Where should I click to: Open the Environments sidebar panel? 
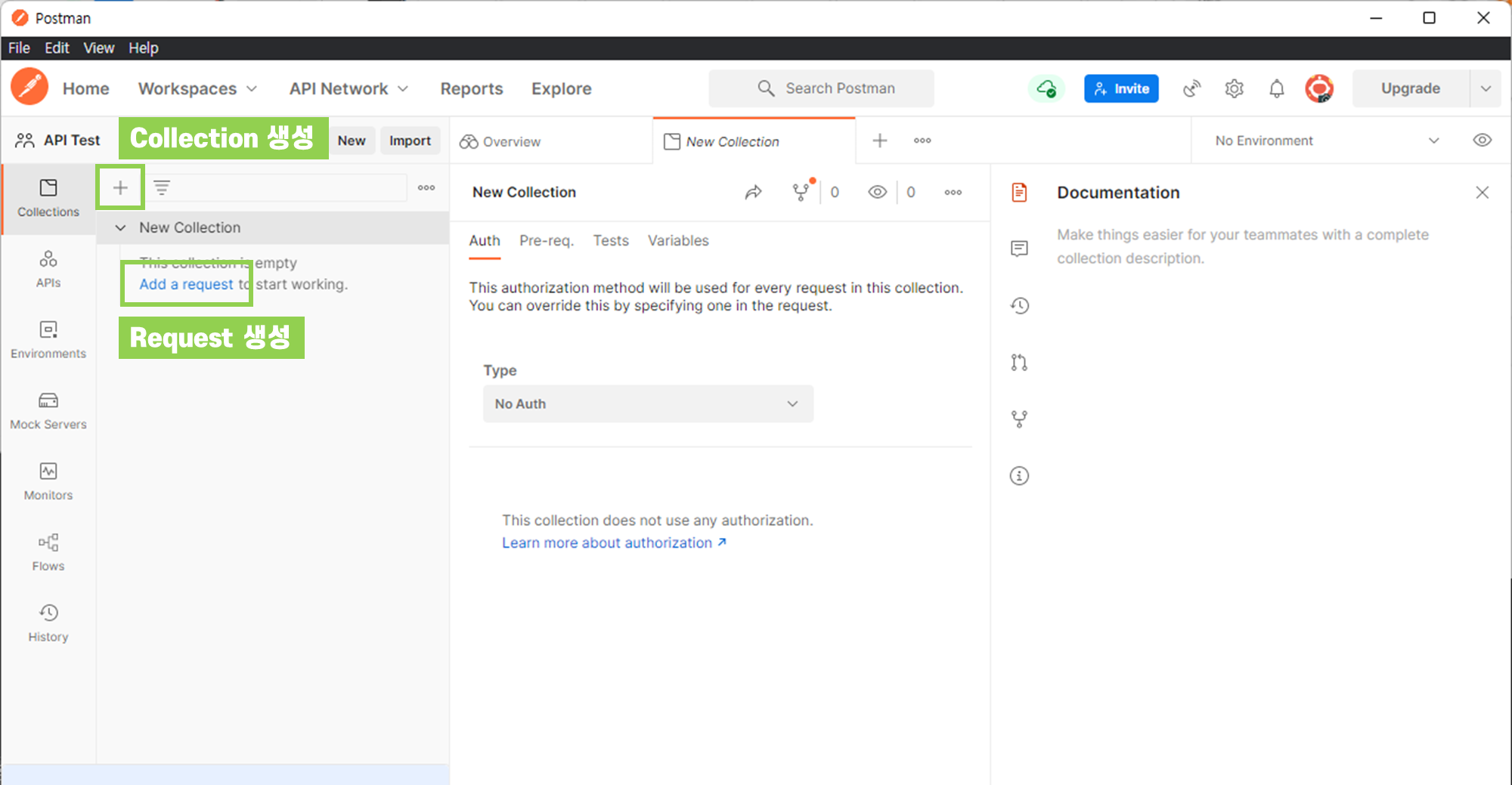48,340
